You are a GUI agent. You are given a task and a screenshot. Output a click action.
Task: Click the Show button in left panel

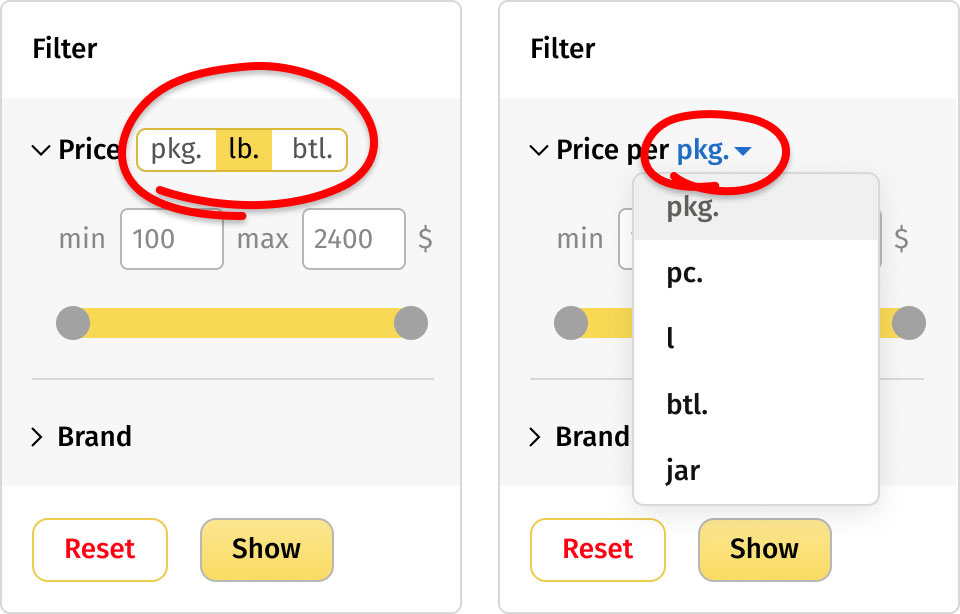[x=267, y=549]
